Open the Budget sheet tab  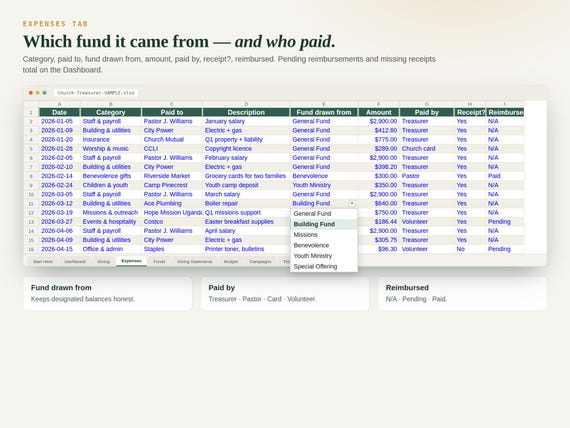coord(231,261)
